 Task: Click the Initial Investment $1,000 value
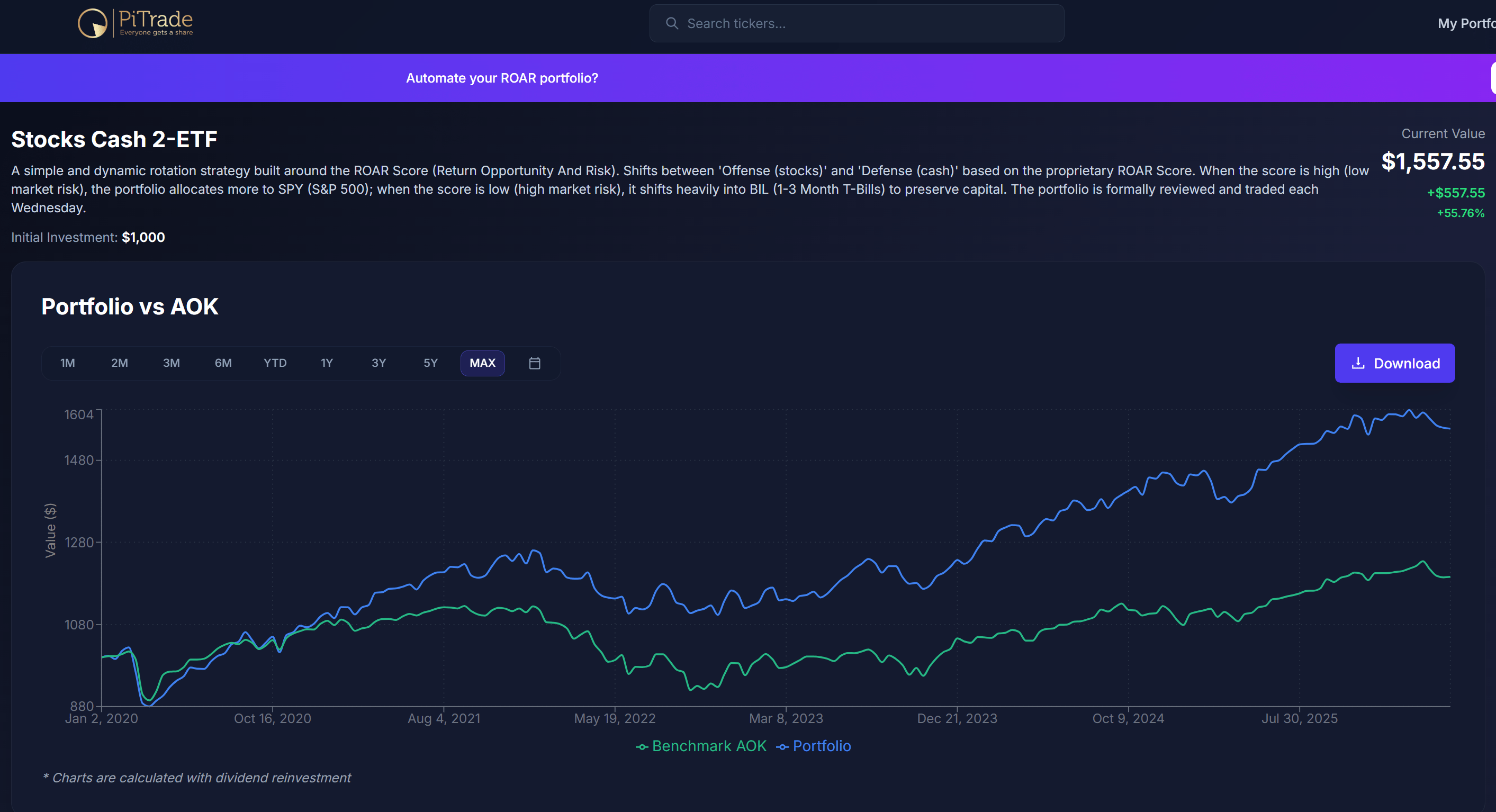tap(143, 237)
